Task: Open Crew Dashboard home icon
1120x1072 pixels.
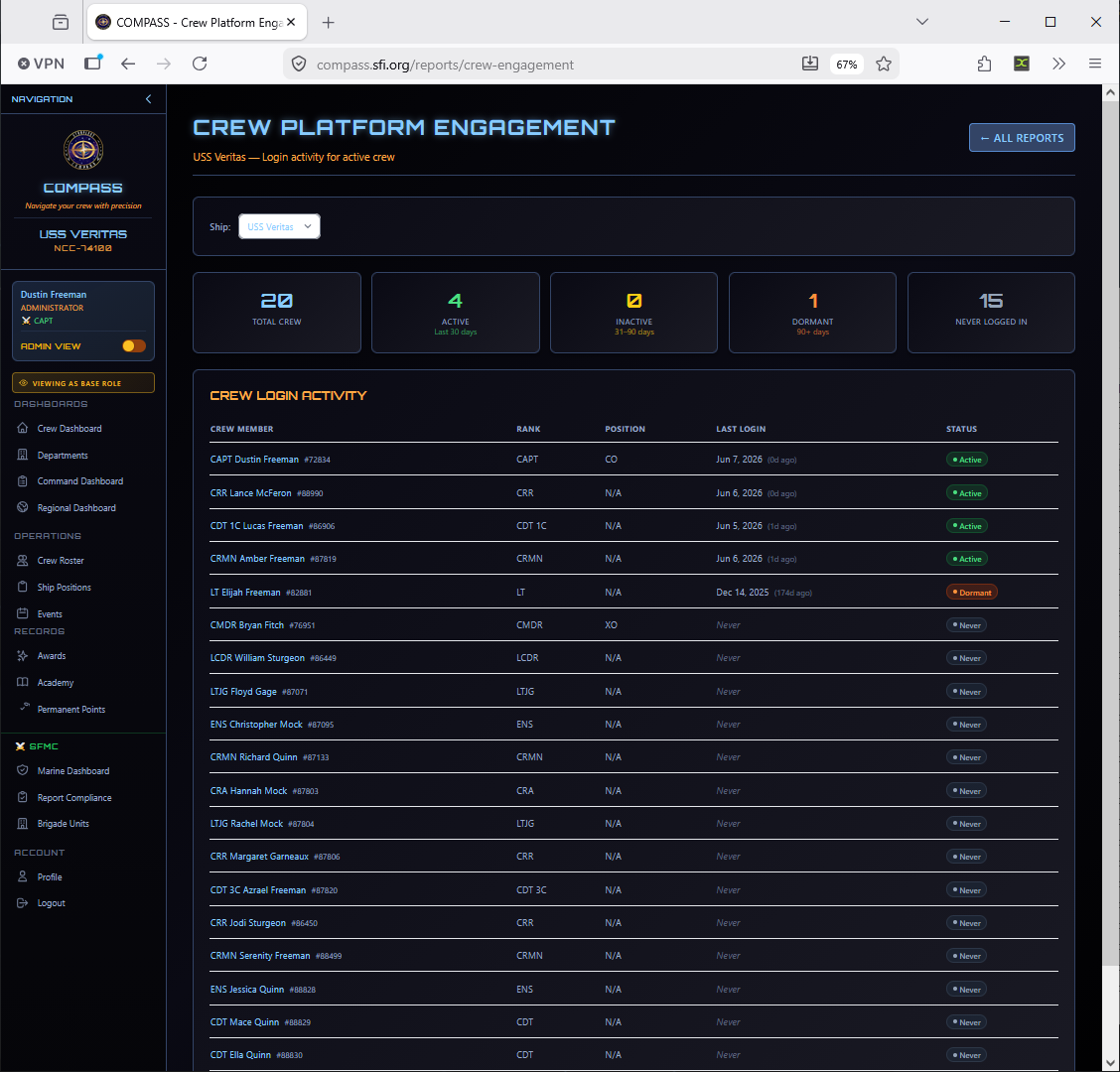Action: pos(22,429)
